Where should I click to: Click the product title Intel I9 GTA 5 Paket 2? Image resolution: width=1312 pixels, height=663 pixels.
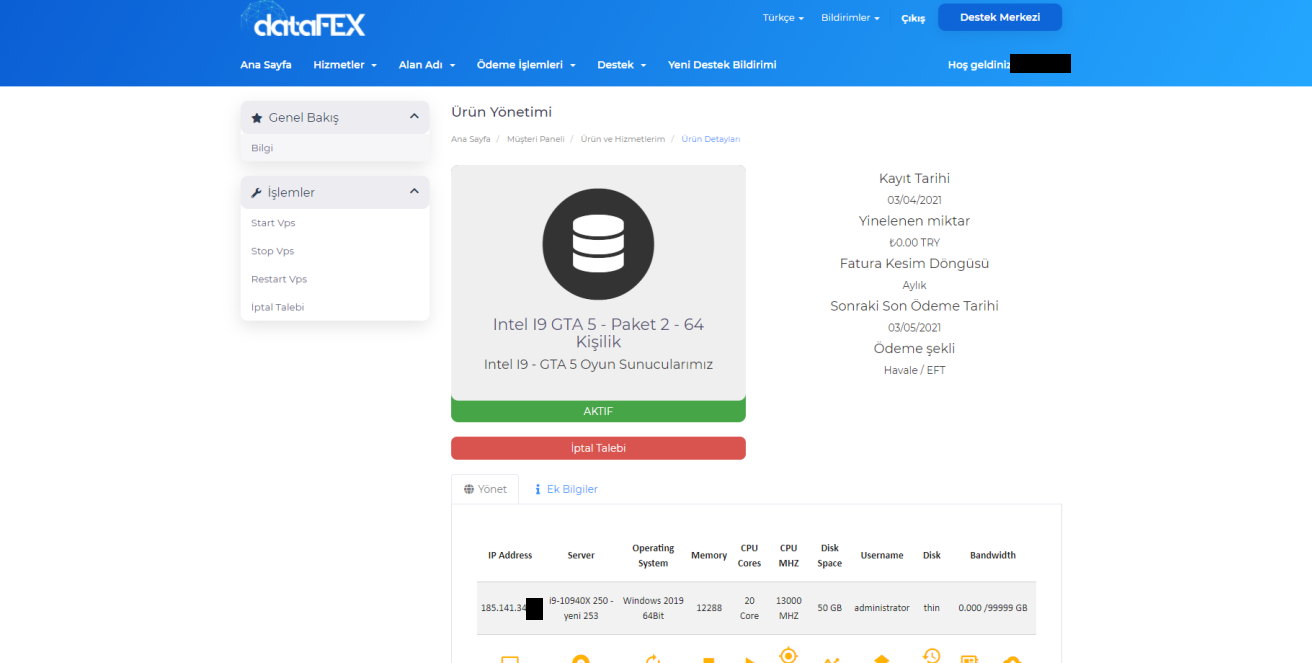coord(598,333)
